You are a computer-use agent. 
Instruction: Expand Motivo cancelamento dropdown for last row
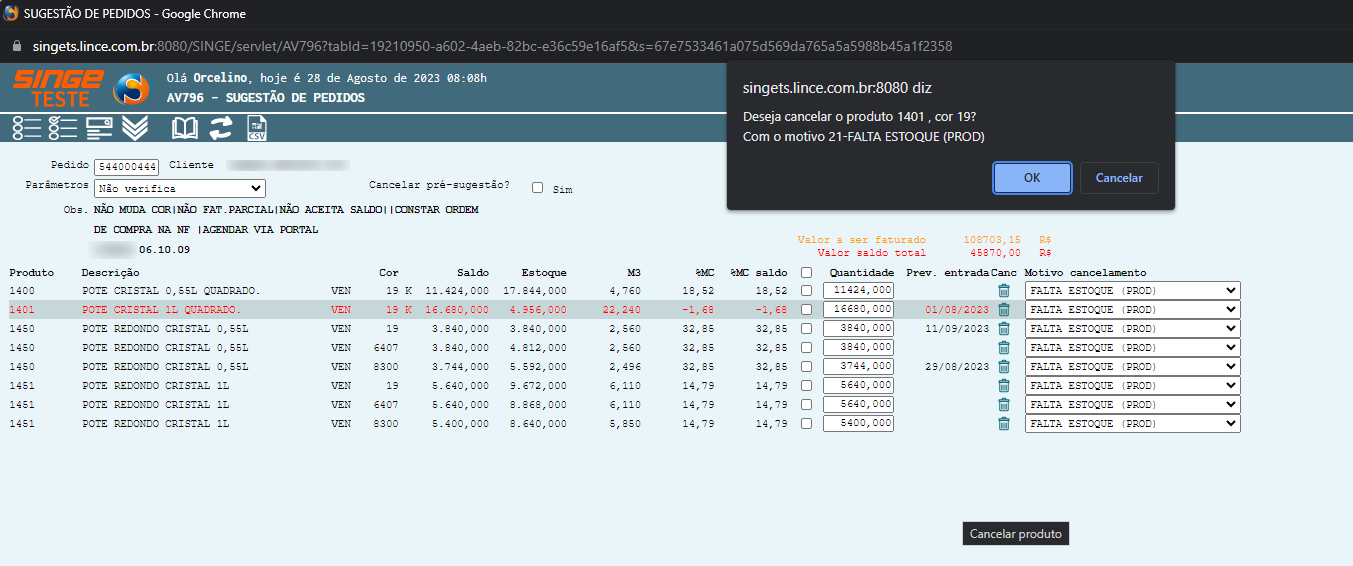(x=1132, y=424)
